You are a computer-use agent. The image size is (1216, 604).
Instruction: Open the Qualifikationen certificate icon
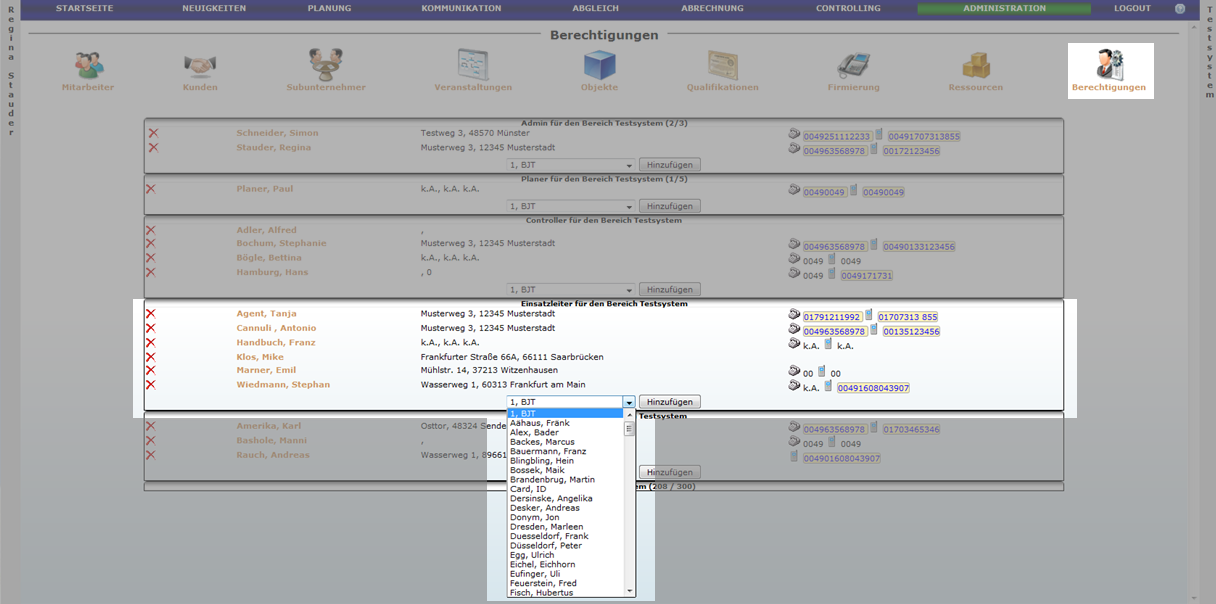click(722, 65)
